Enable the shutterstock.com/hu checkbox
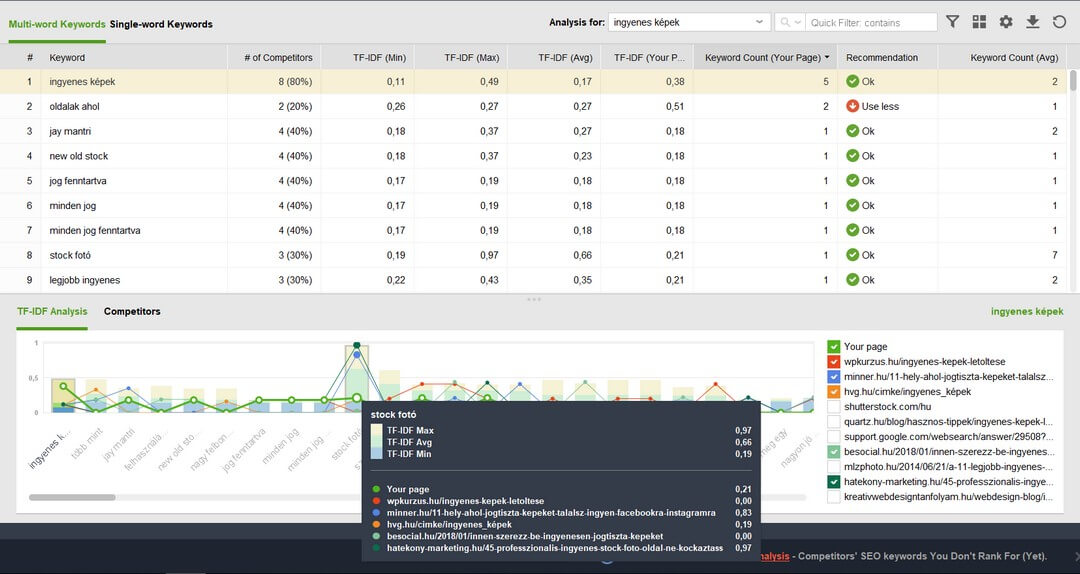This screenshot has height=574, width=1080. [834, 406]
